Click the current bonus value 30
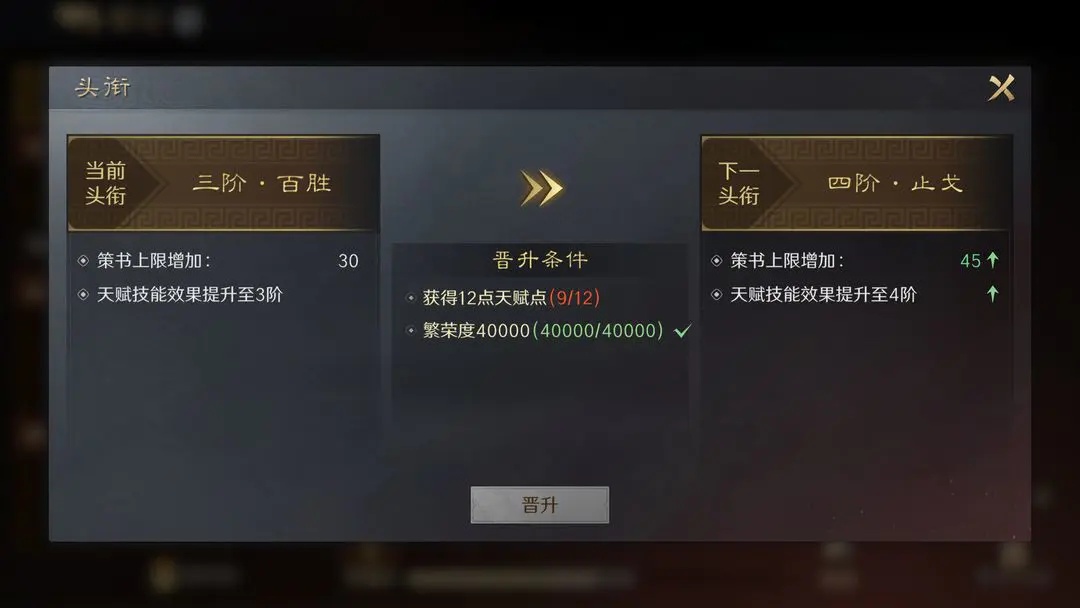1080x608 pixels. coord(348,260)
